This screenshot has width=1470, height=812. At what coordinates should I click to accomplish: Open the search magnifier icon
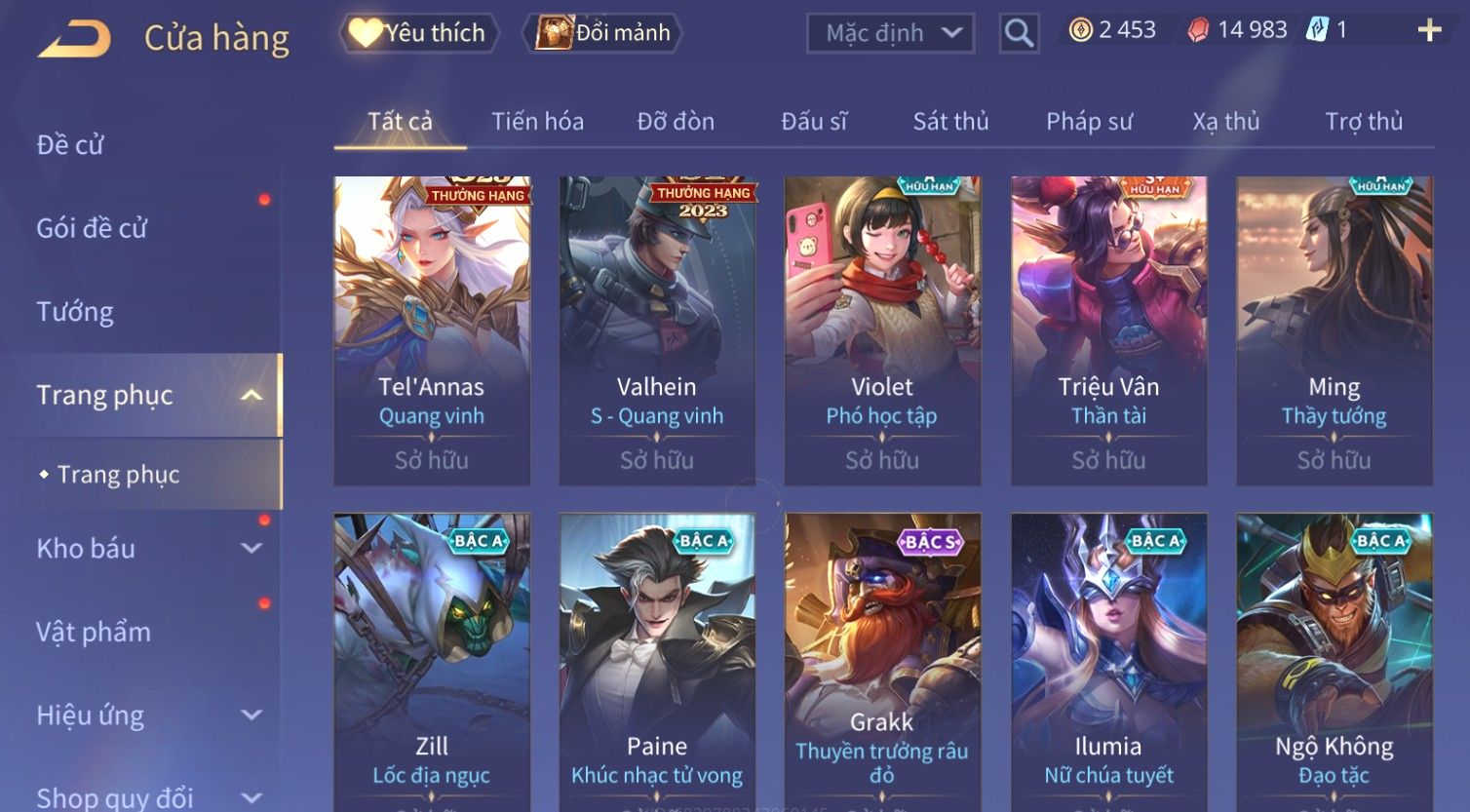pos(1019,33)
